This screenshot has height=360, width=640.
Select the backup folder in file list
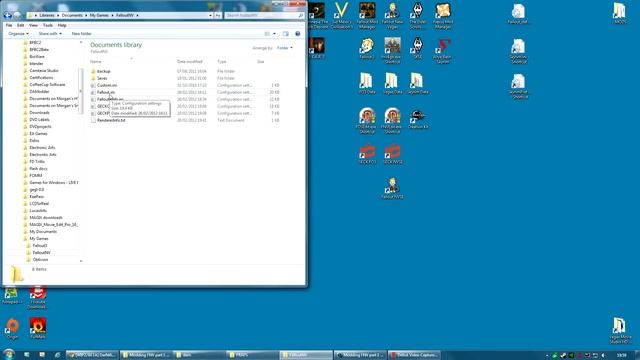click(104, 71)
